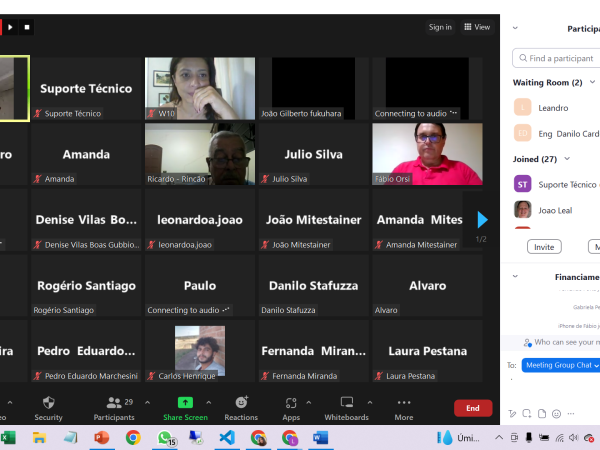Click the Invite button

tap(544, 247)
